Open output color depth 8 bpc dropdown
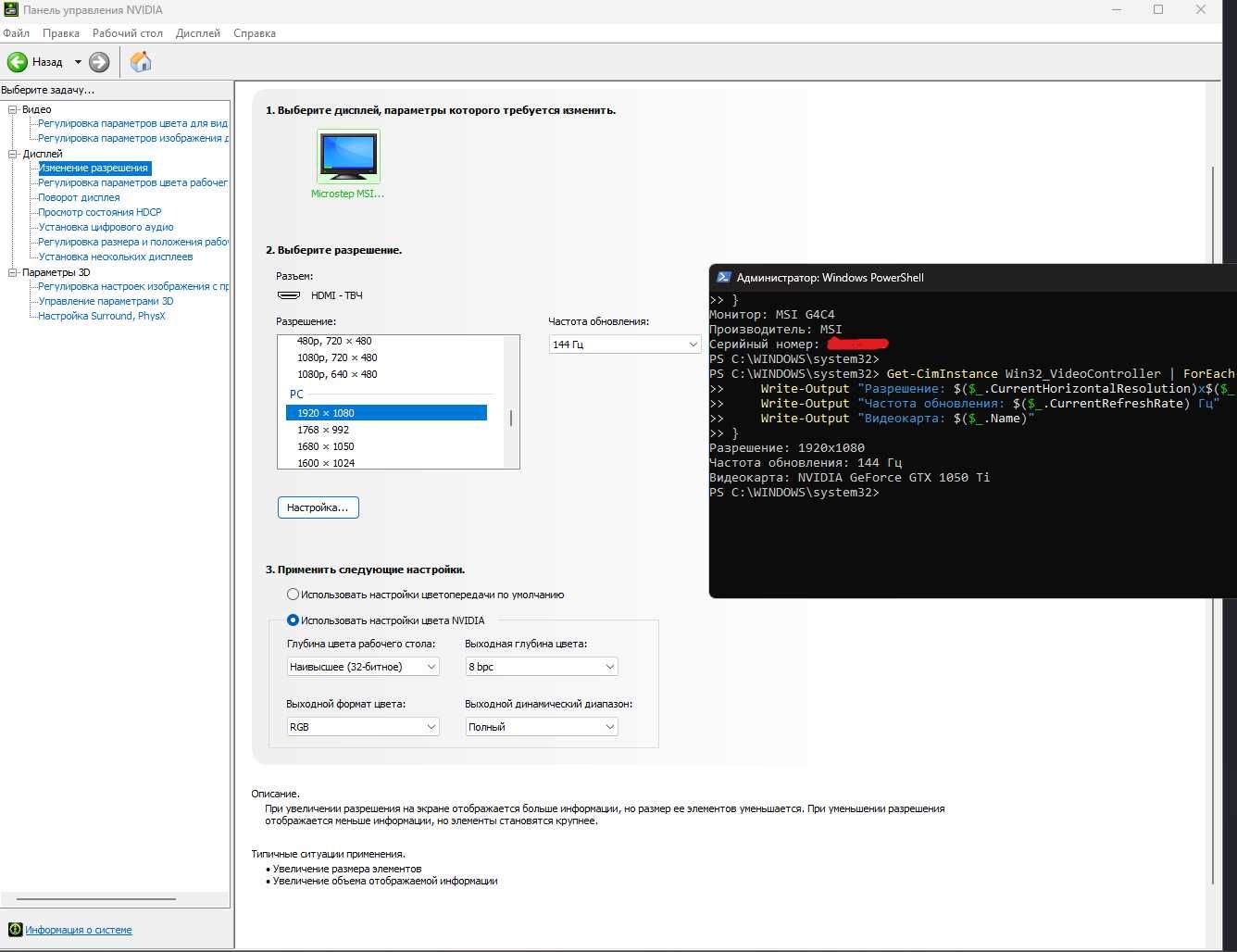The width and height of the screenshot is (1237, 952). point(542,667)
